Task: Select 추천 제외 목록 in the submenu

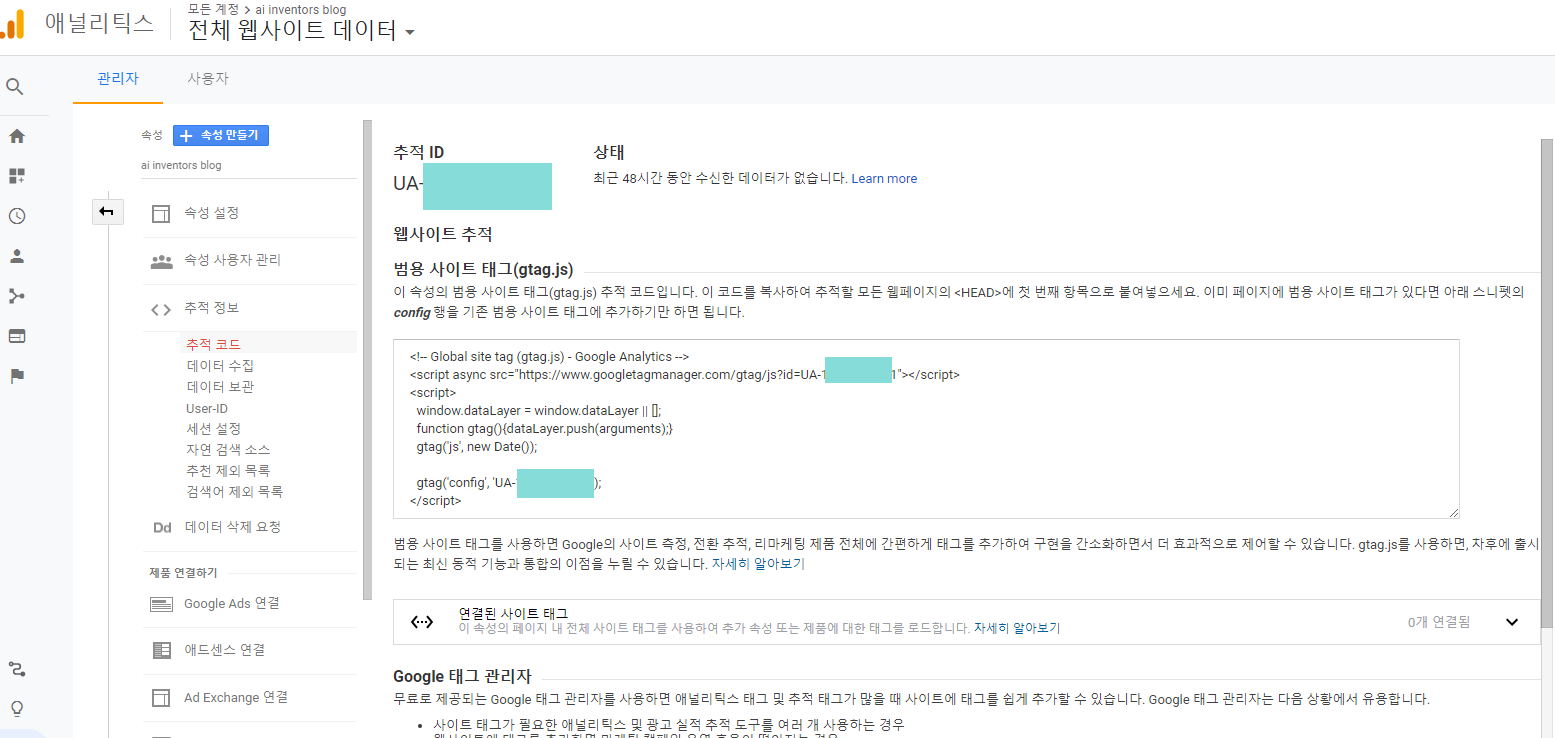Action: point(228,471)
